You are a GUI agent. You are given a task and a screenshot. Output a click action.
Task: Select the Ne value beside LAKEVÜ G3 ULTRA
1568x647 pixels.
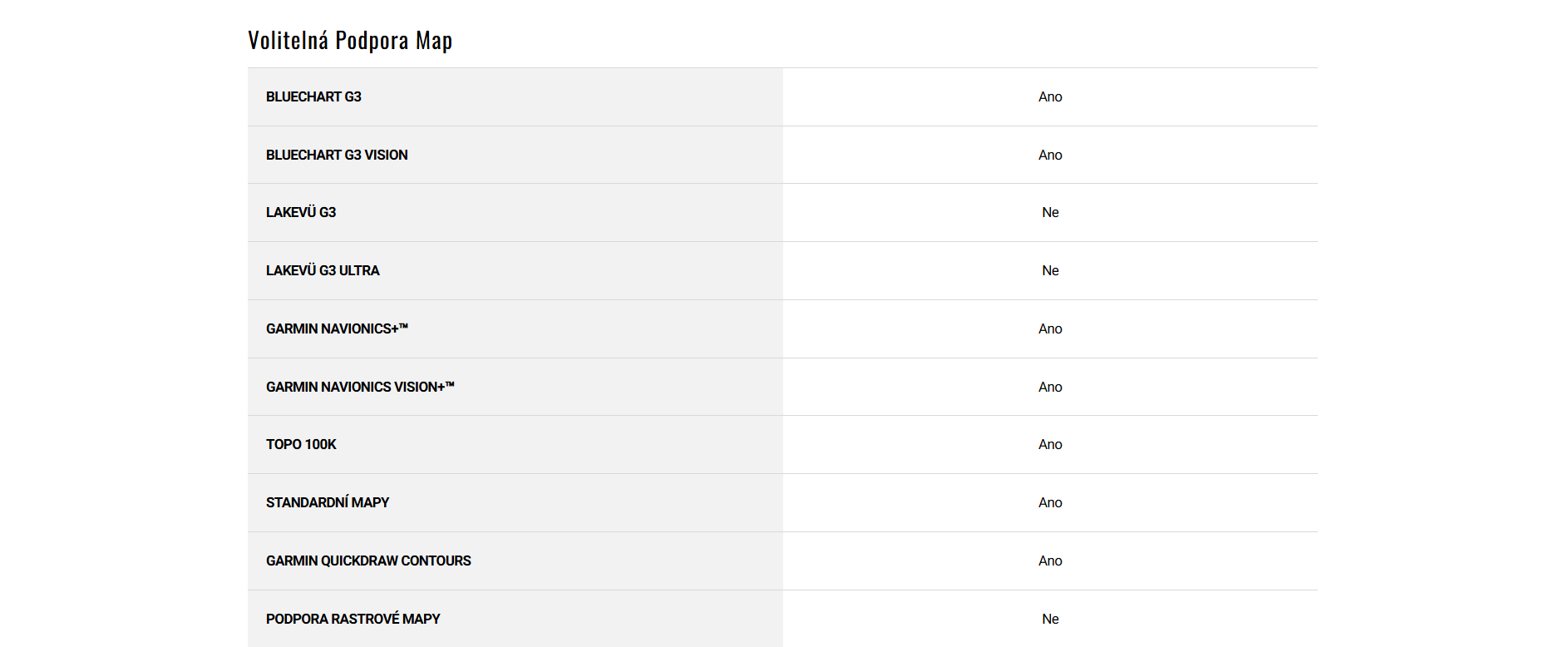click(x=1050, y=271)
